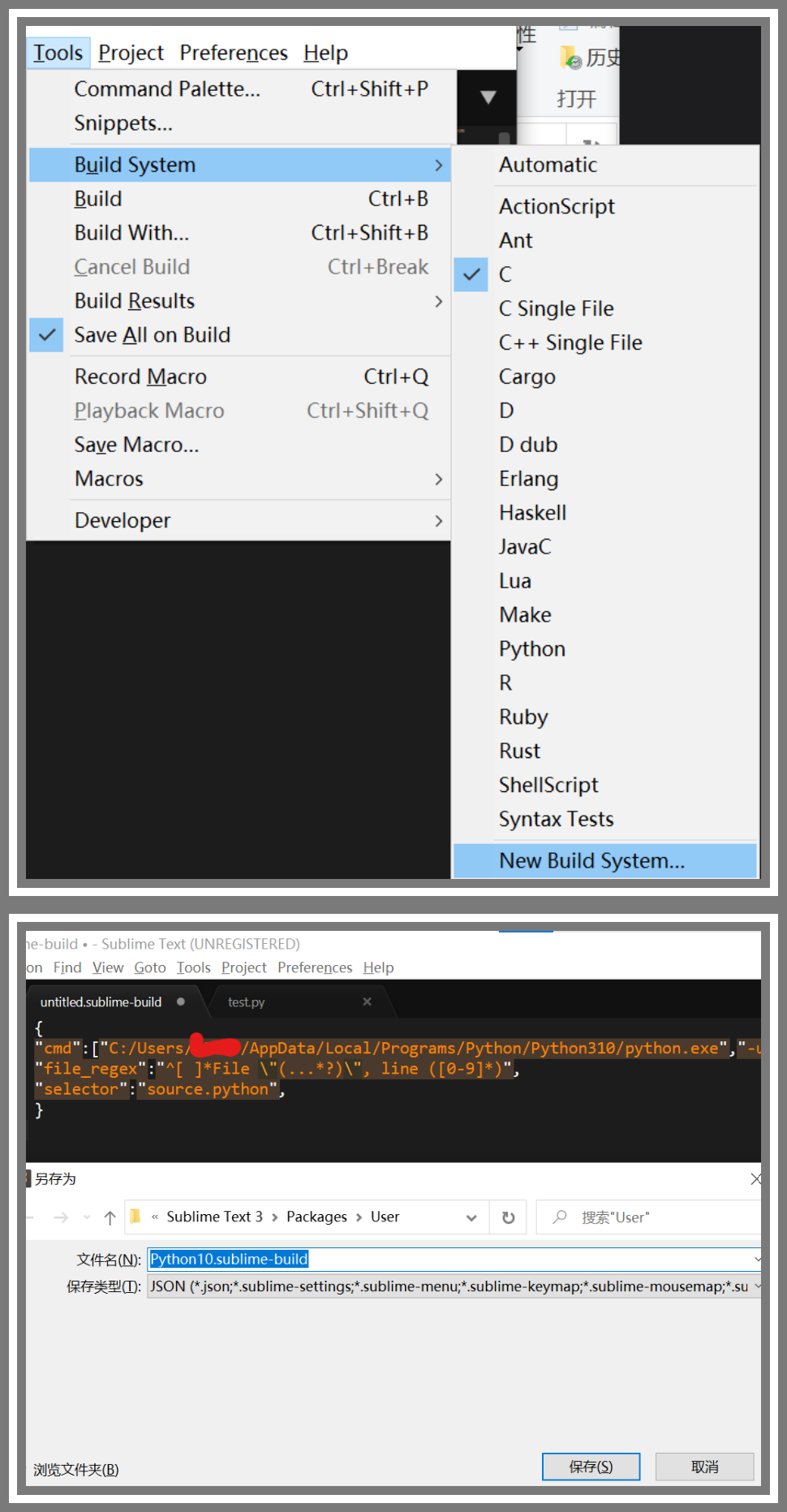787x1512 pixels.
Task: Click User breadcrumb
Action: pos(385,1217)
